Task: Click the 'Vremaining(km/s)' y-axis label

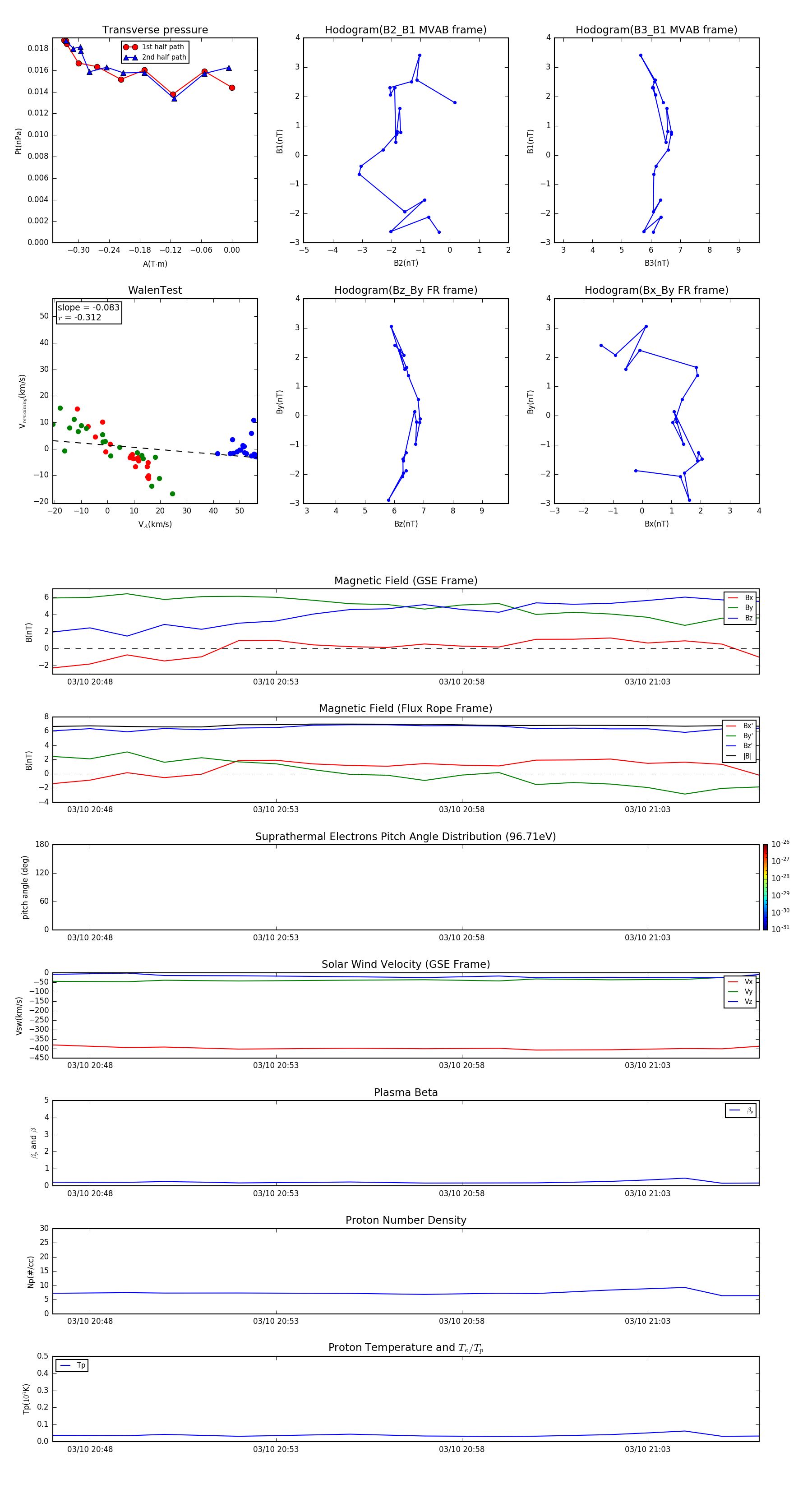Action: pyautogui.click(x=23, y=401)
